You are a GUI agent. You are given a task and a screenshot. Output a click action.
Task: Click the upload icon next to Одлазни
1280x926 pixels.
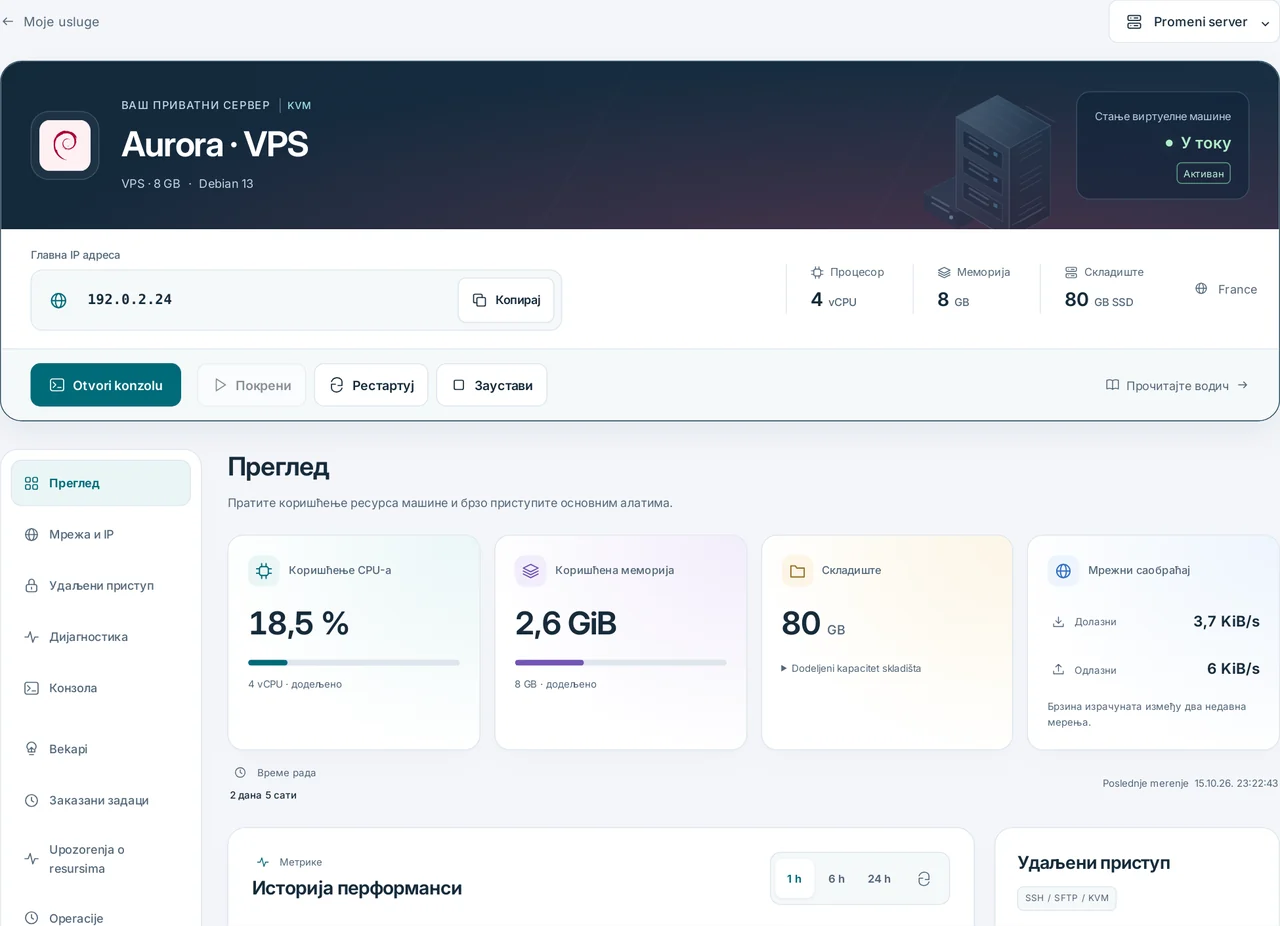coord(1058,670)
